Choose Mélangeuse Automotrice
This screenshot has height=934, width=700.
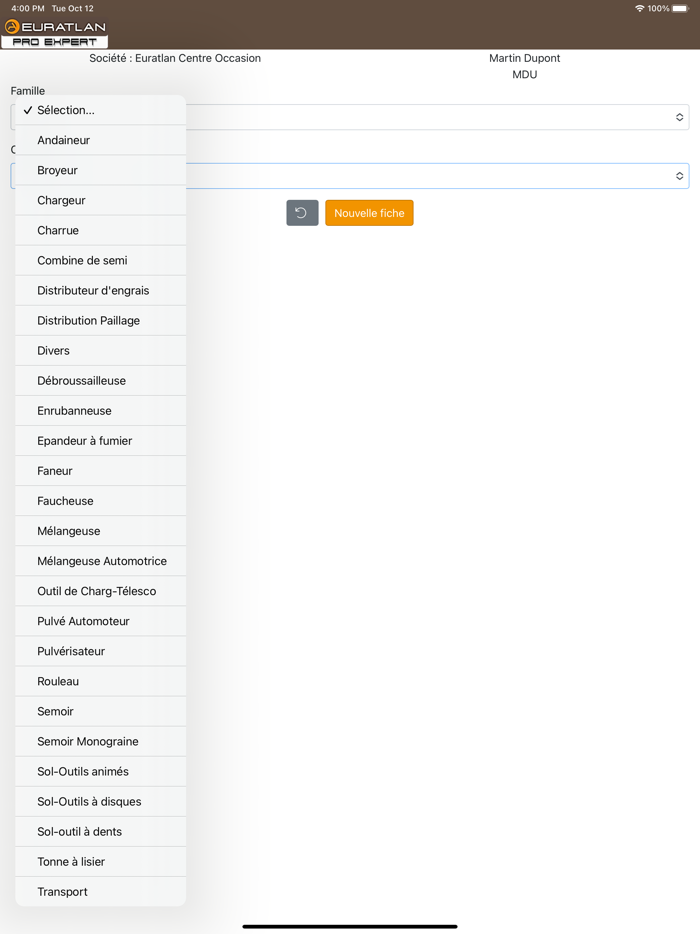(100, 561)
